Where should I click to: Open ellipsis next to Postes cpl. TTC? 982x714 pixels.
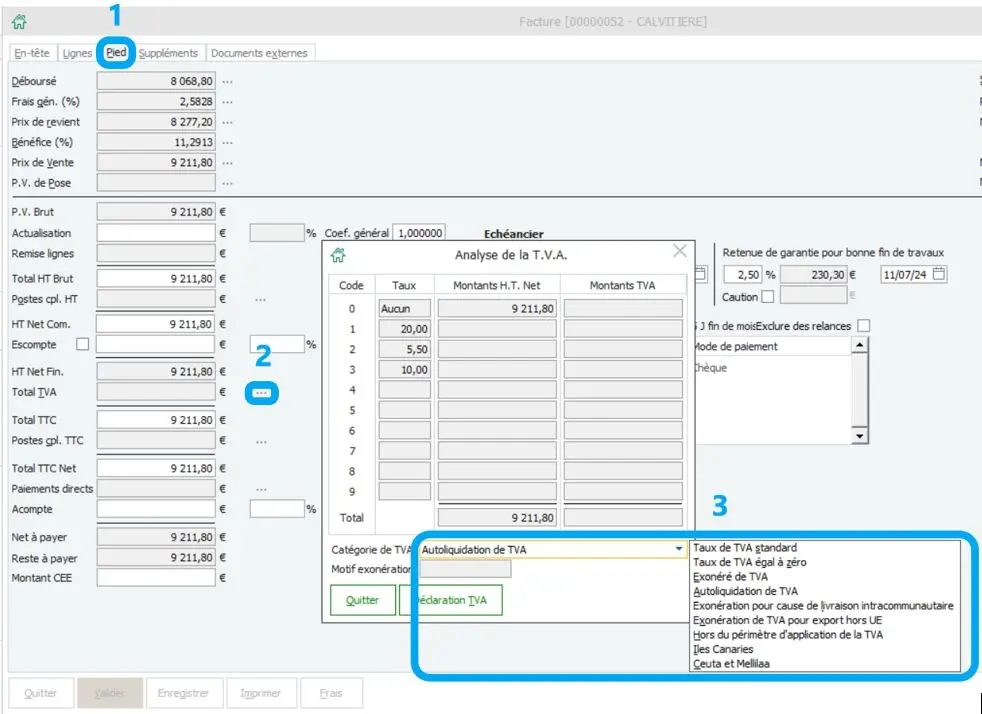pyautogui.click(x=261, y=441)
